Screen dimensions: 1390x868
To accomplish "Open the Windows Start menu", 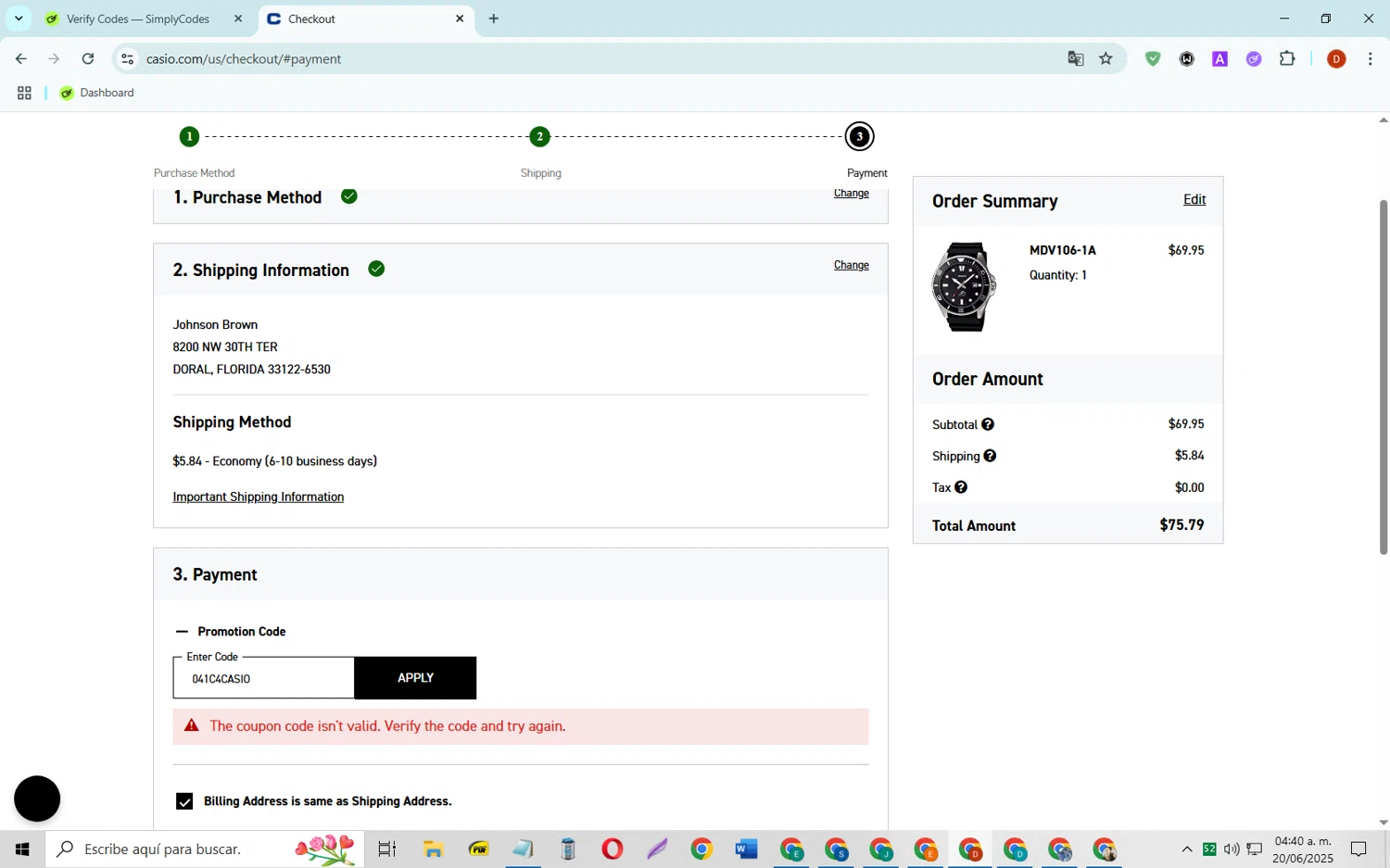I will [22, 849].
